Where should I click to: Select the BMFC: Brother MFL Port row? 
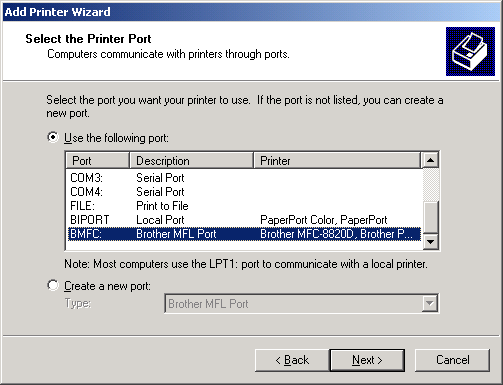pyautogui.click(x=244, y=234)
